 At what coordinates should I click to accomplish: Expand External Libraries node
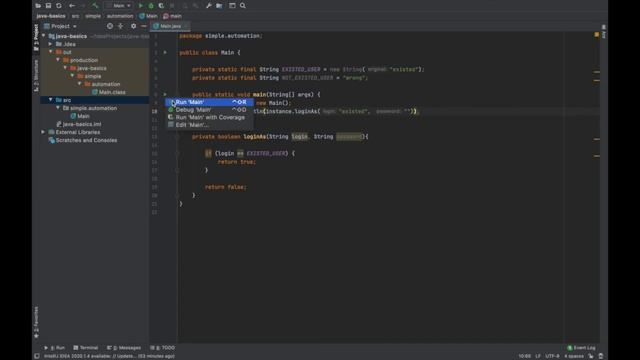click(43, 132)
